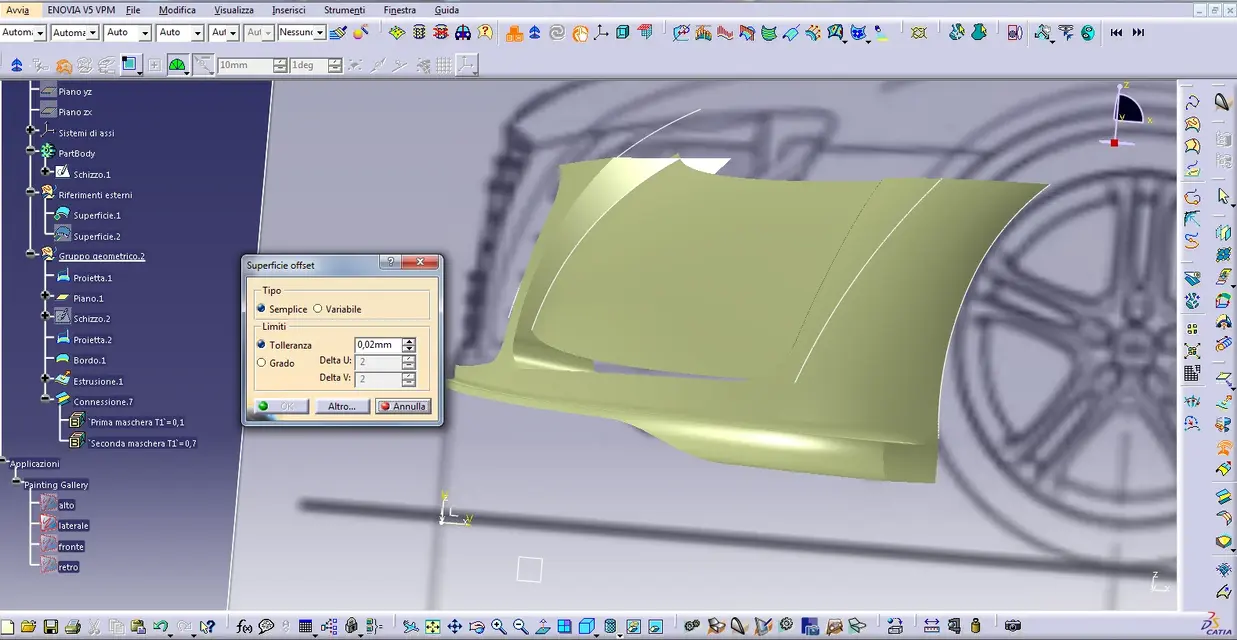Expand the Estrusione.1 tree node

point(46,380)
